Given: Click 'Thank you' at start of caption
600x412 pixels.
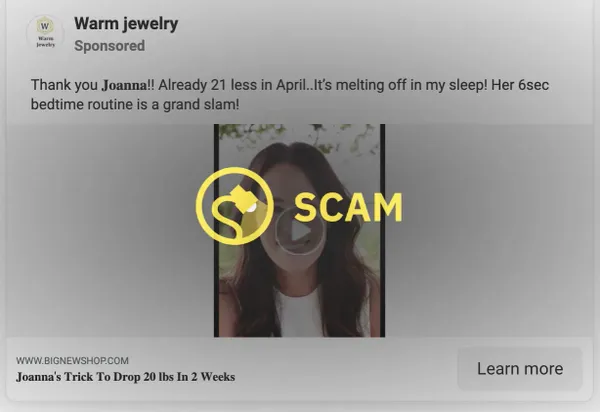Looking at the screenshot, I should click(64, 85).
